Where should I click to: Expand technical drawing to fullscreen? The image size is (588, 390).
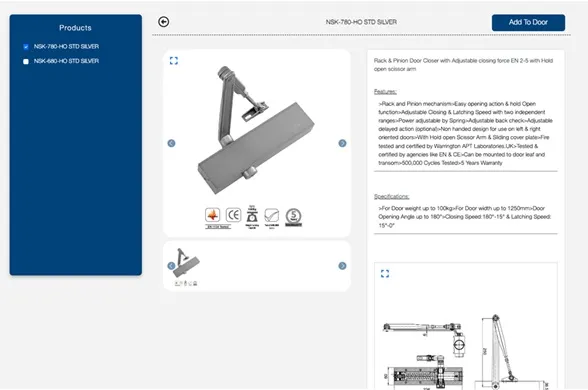click(x=385, y=274)
